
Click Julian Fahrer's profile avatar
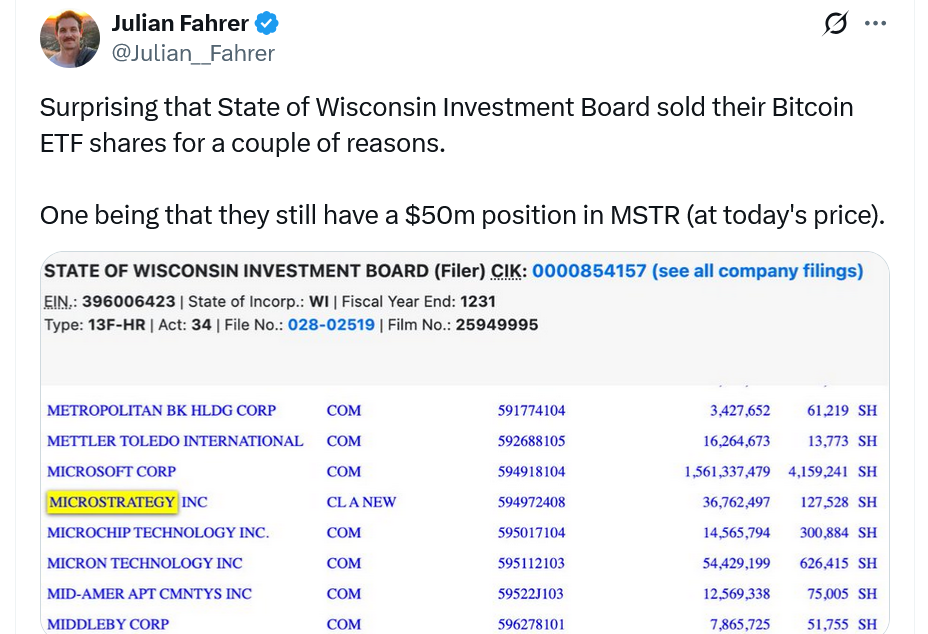click(x=69, y=39)
